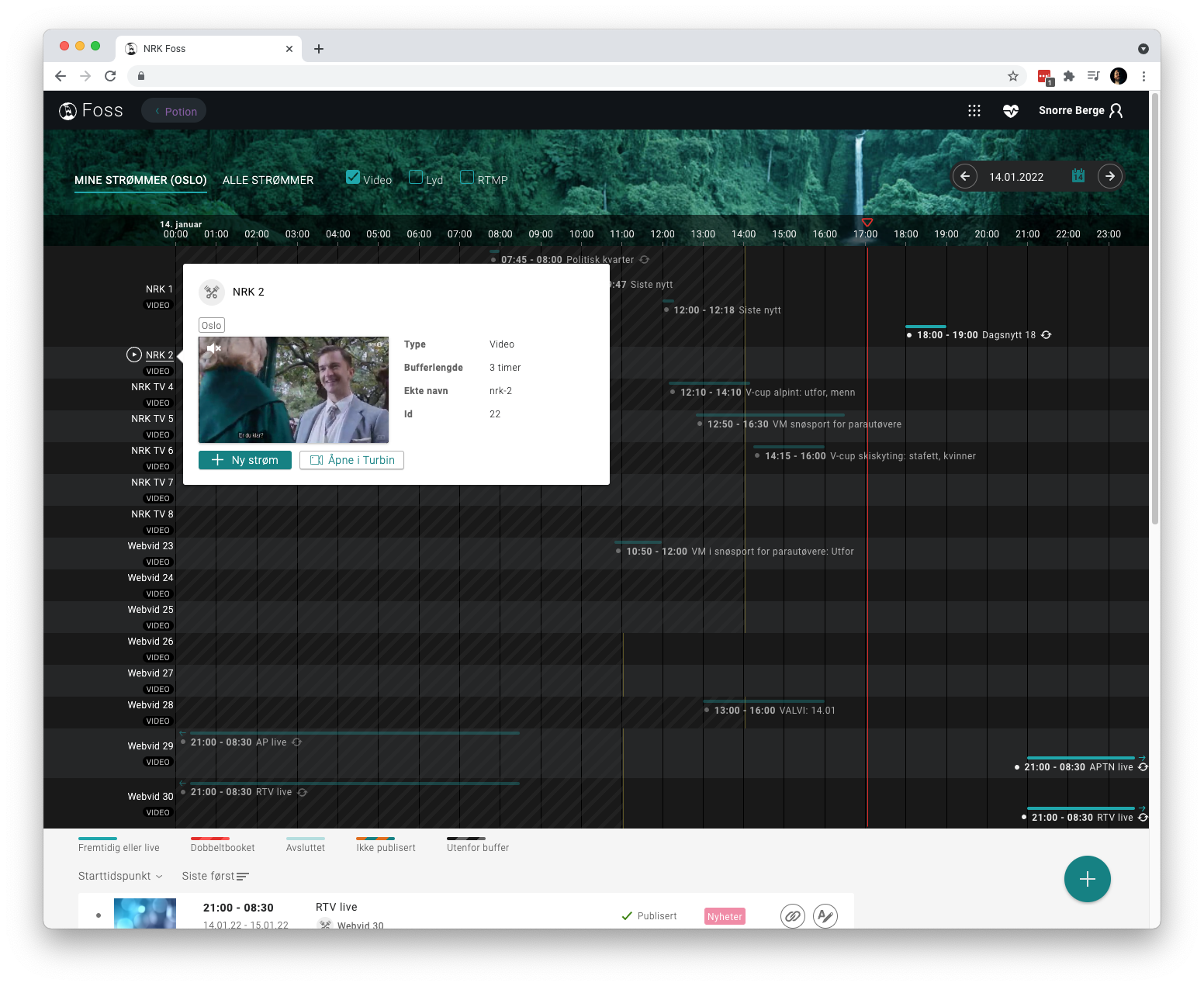Open the calendar date picker
This screenshot has height=986, width=1204.
pyautogui.click(x=1078, y=176)
